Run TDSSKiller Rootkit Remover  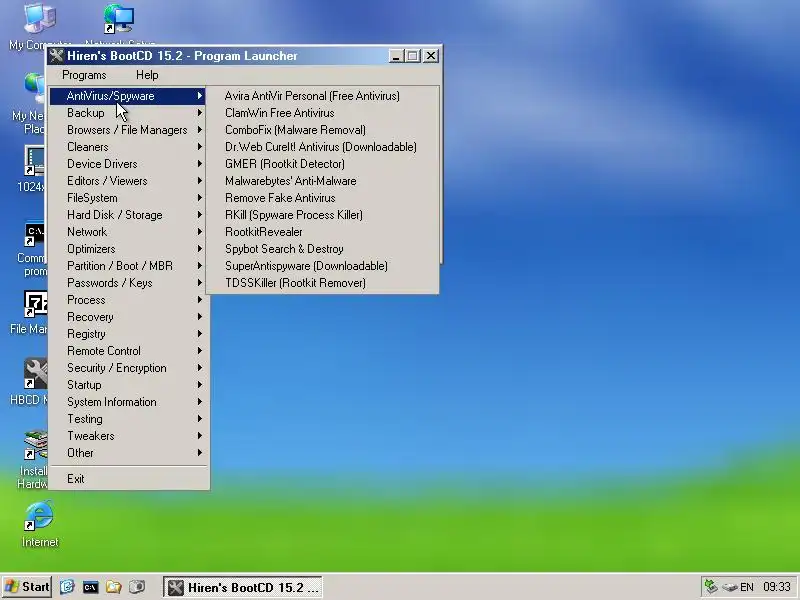(x=322, y=283)
